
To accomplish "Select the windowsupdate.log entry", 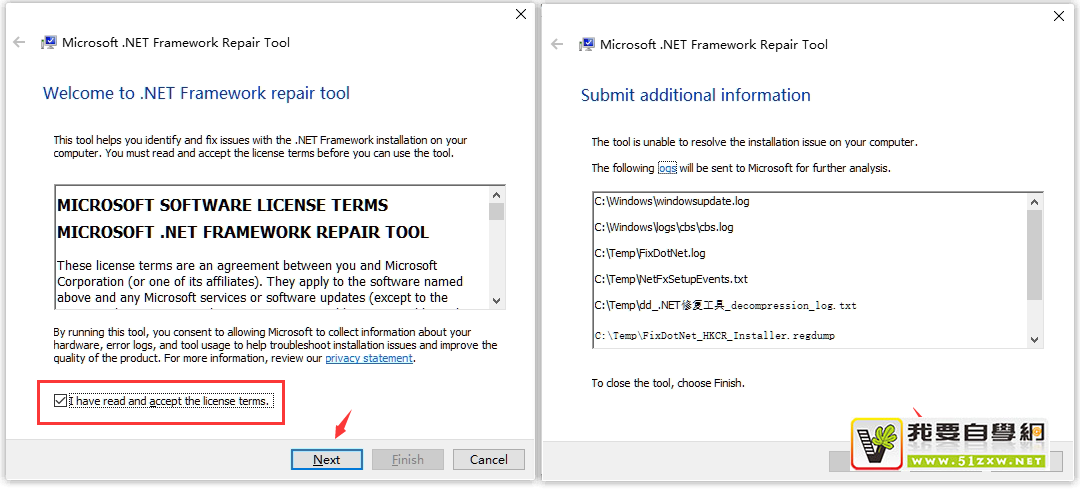I will 672,201.
